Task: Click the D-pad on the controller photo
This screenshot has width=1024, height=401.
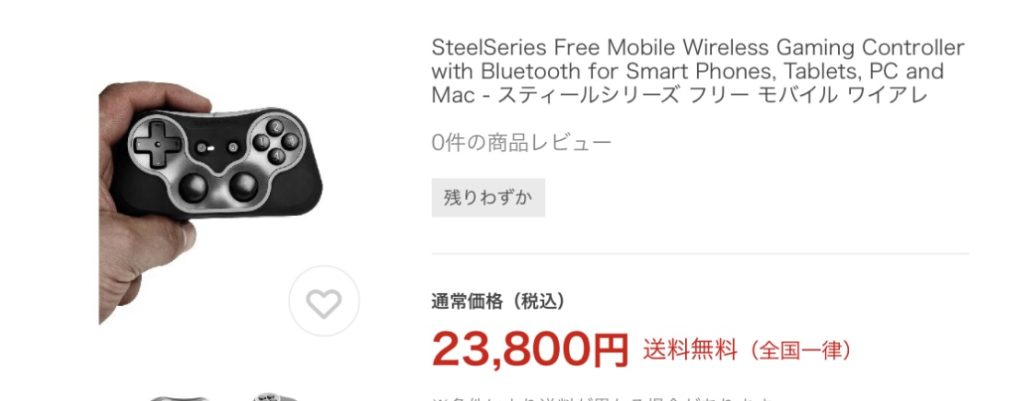Action: point(157,143)
